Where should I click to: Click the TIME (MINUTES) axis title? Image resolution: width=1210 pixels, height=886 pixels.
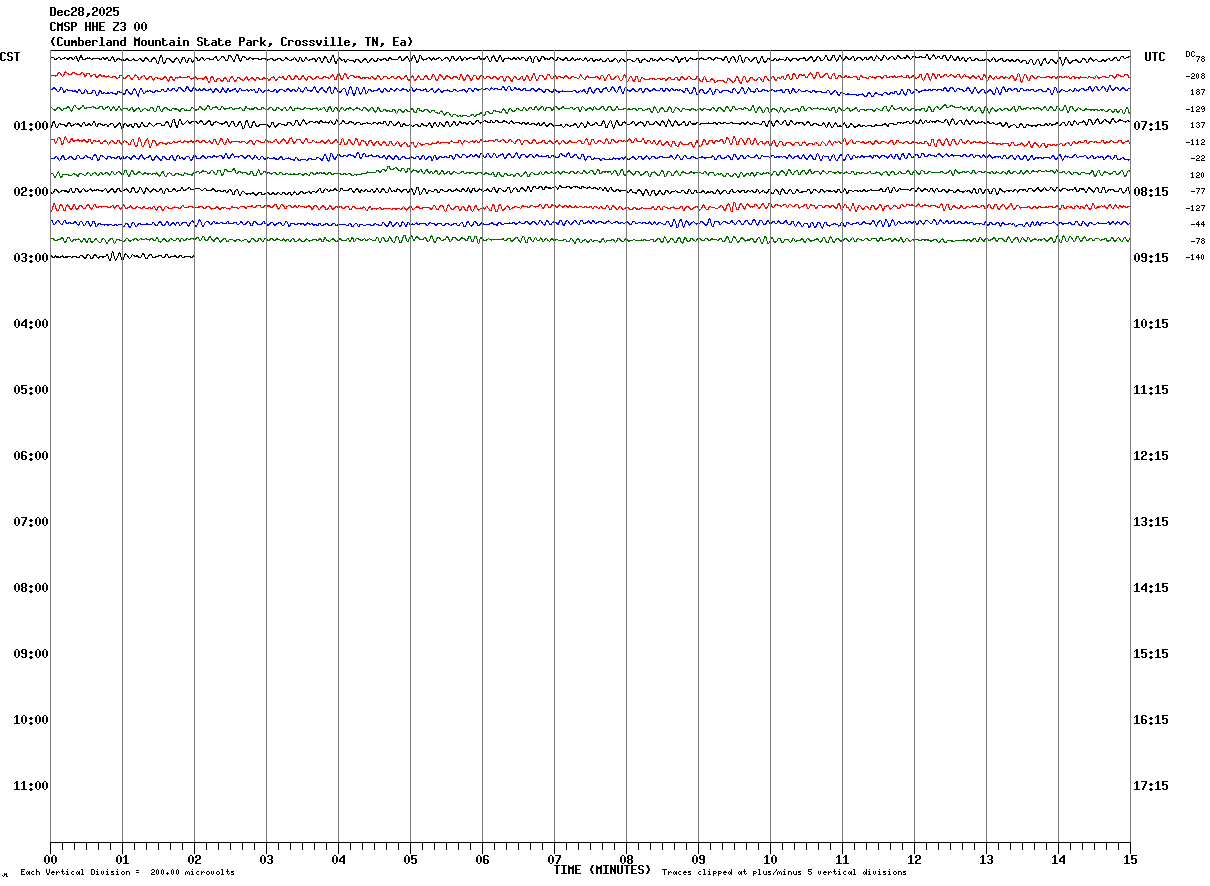coord(602,870)
